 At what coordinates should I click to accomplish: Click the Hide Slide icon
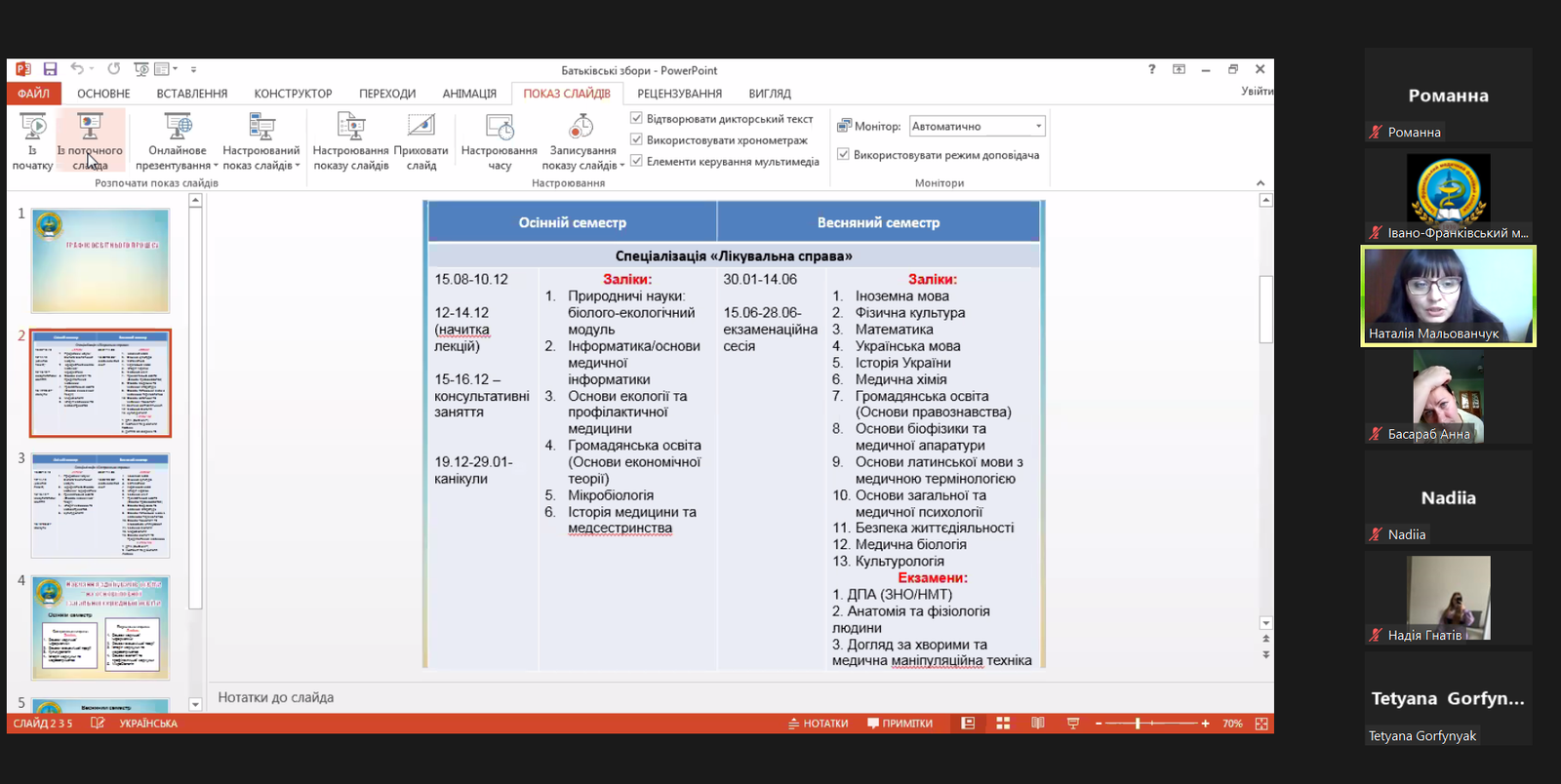(420, 140)
